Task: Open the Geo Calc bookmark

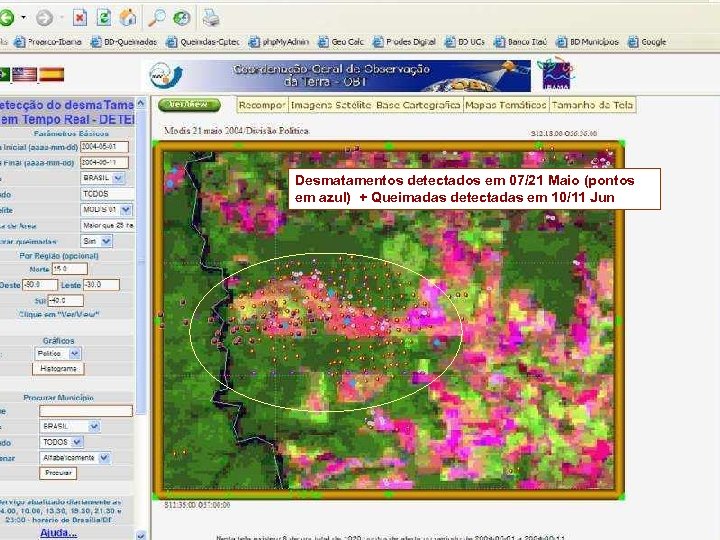Action: tap(341, 42)
